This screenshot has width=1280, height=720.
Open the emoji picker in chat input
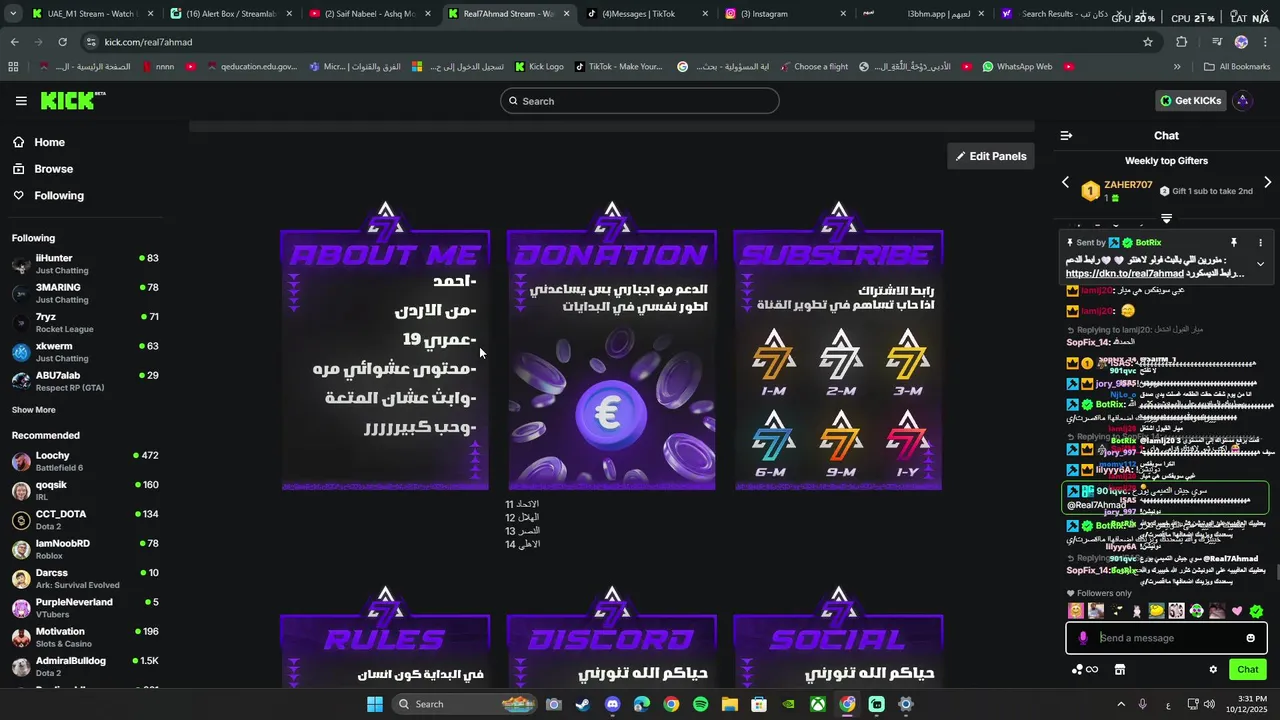coord(1250,638)
